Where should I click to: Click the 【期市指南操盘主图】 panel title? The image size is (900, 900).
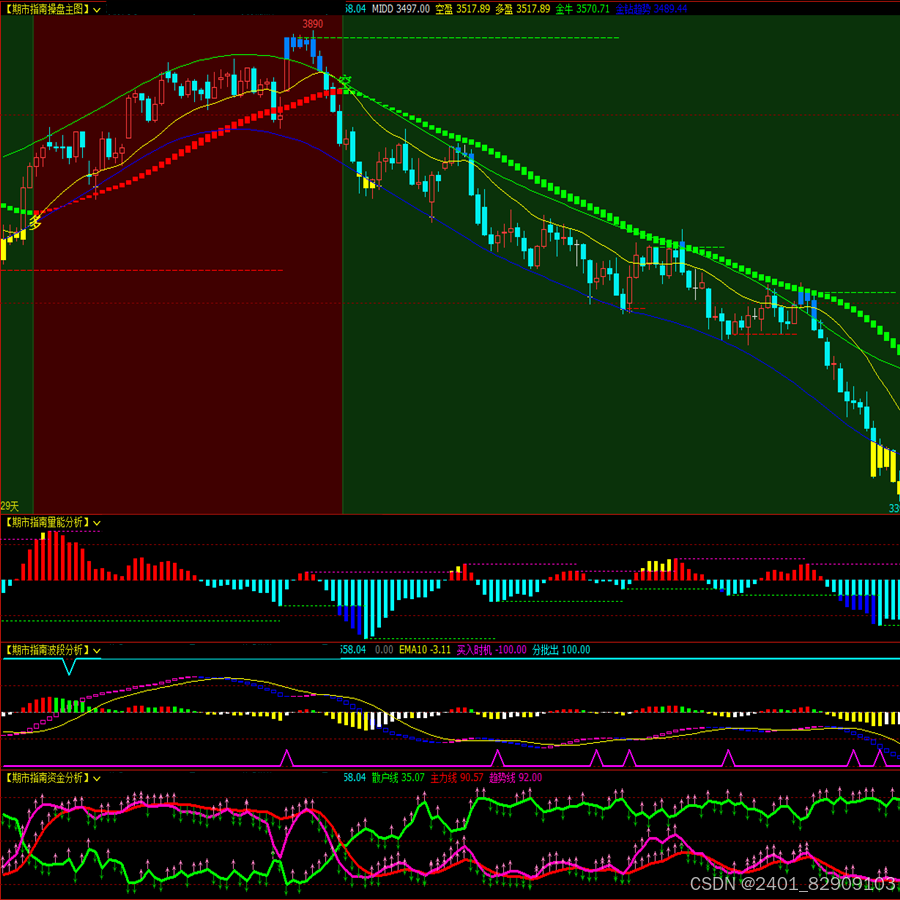coord(46,9)
